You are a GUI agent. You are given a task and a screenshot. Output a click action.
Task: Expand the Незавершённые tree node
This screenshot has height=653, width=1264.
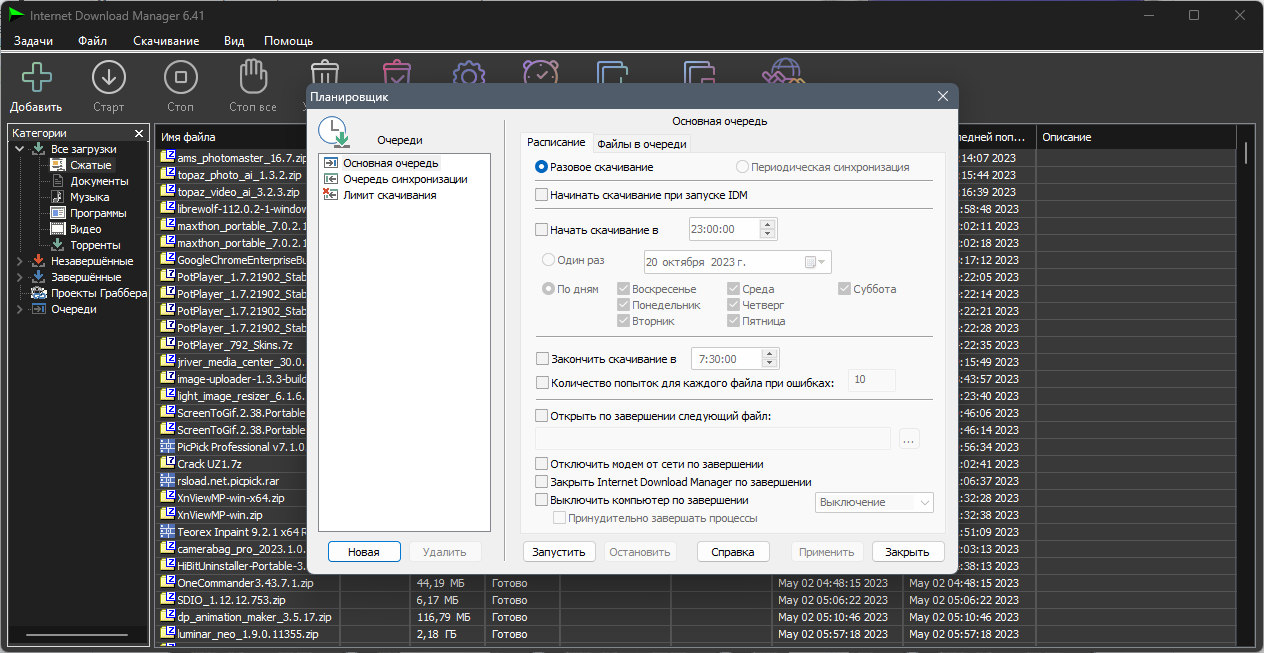pos(21,261)
